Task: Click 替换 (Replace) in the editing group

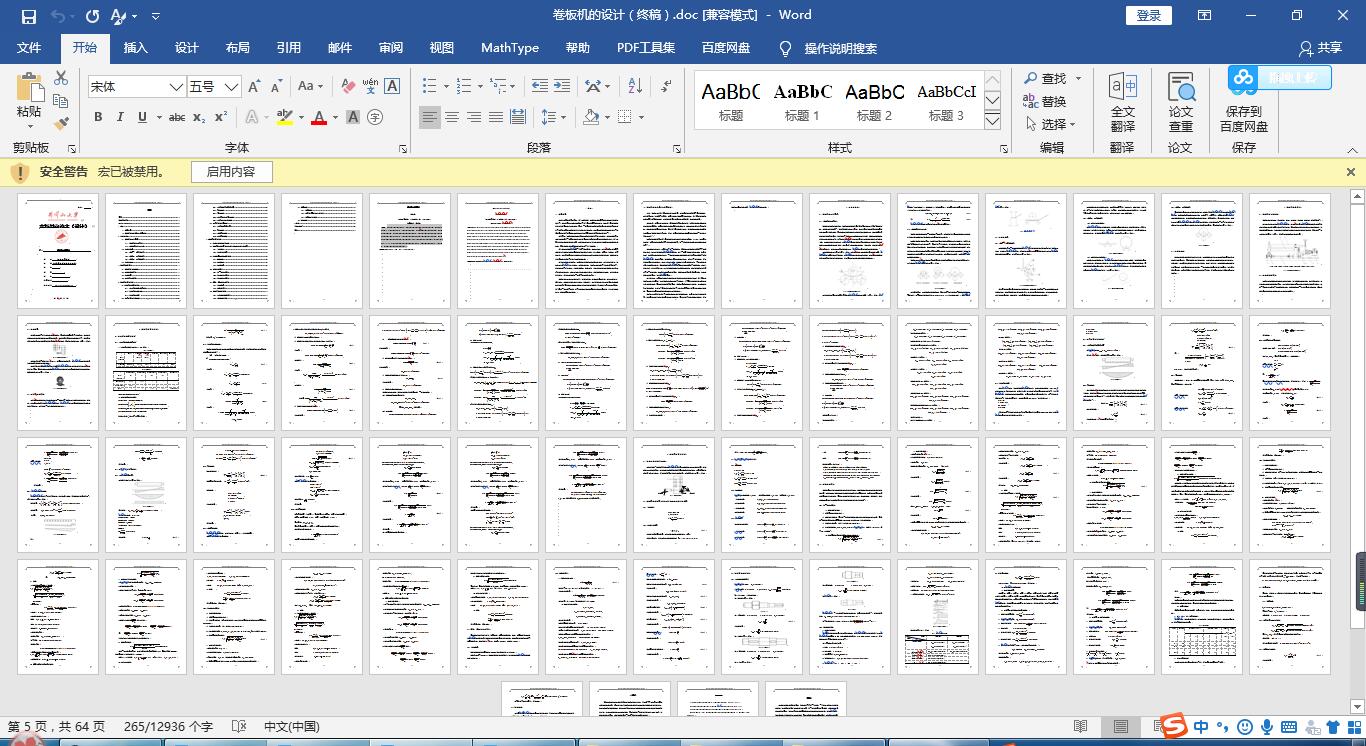Action: 1044,101
